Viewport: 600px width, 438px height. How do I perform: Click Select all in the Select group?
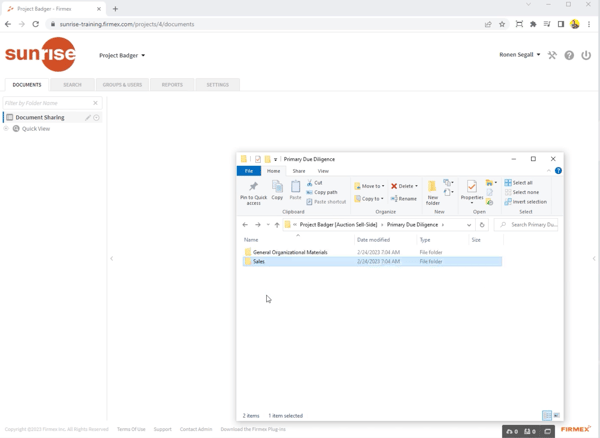518,182
